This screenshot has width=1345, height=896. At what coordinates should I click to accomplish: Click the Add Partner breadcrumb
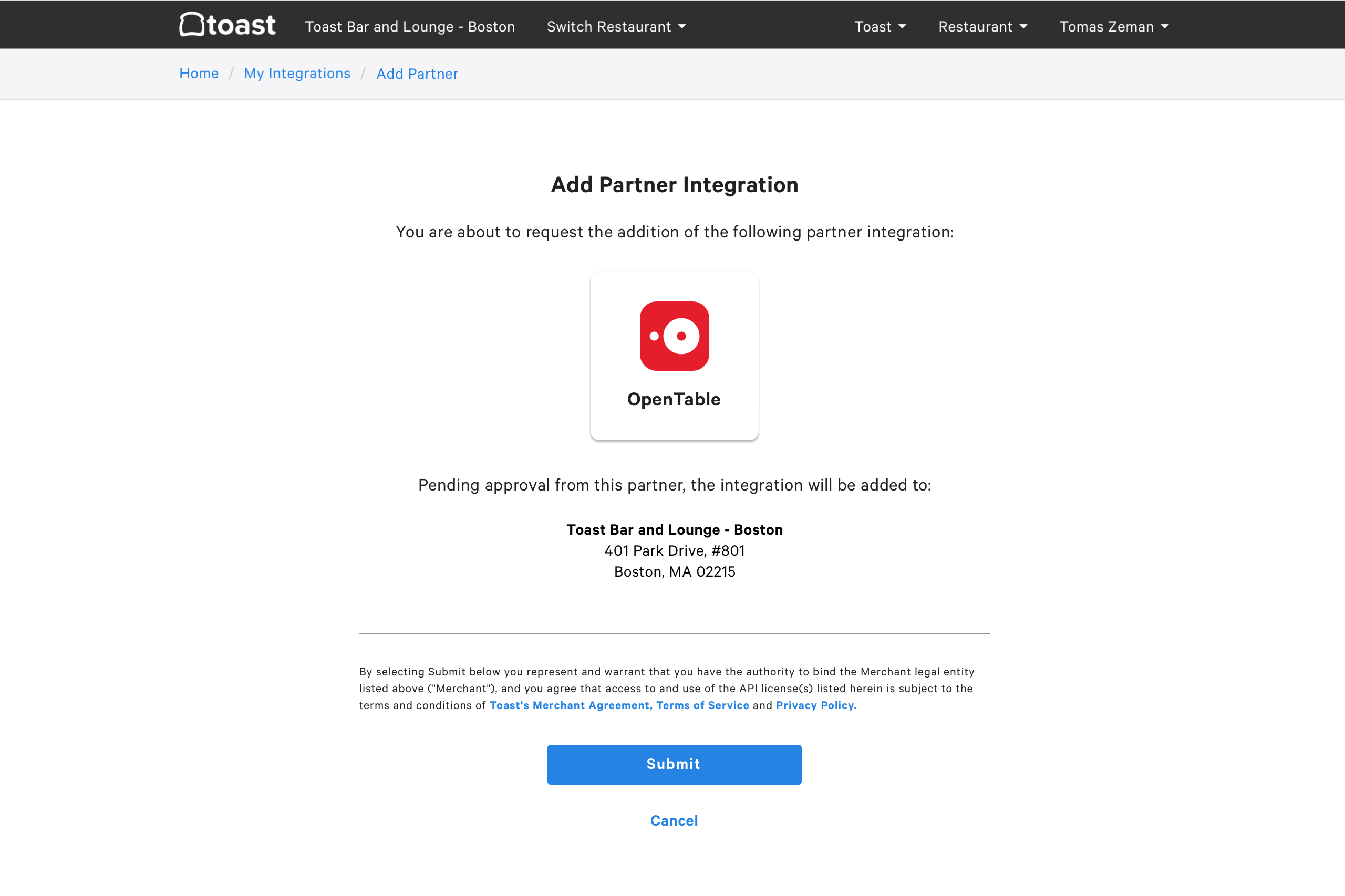pos(416,74)
